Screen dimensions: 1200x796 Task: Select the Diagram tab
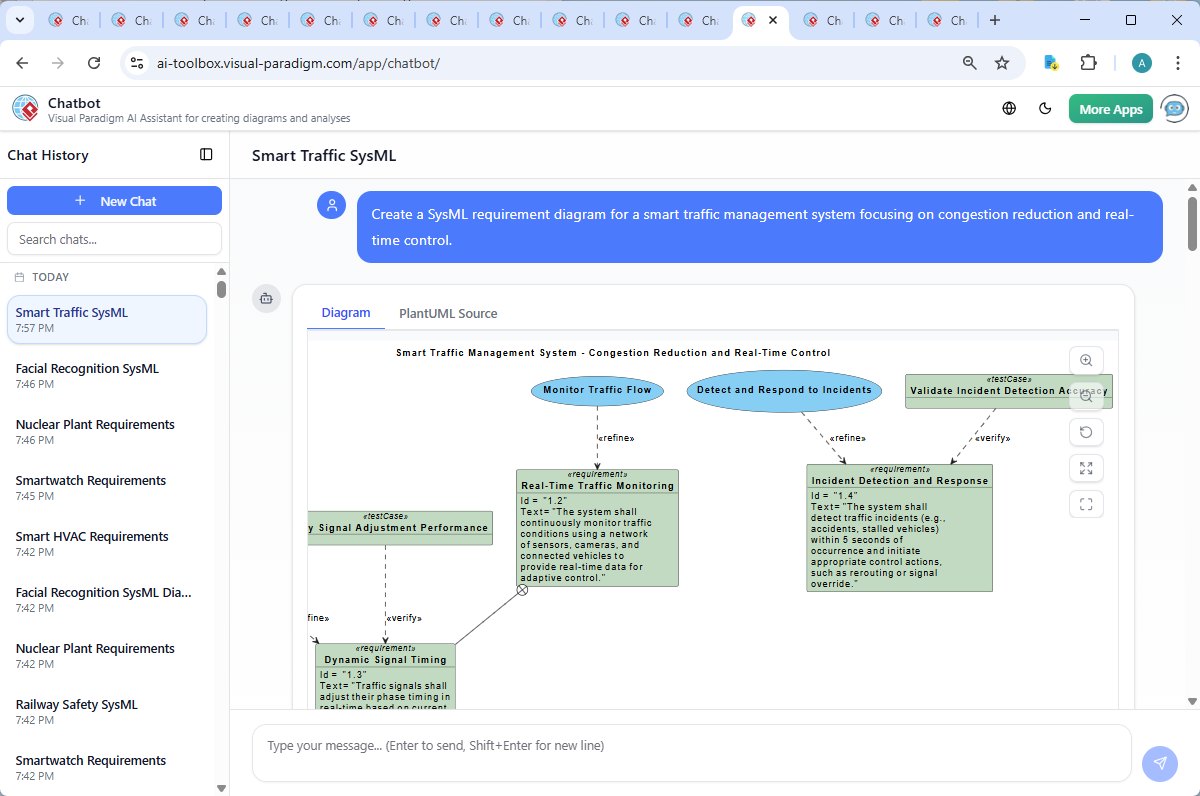click(x=345, y=313)
